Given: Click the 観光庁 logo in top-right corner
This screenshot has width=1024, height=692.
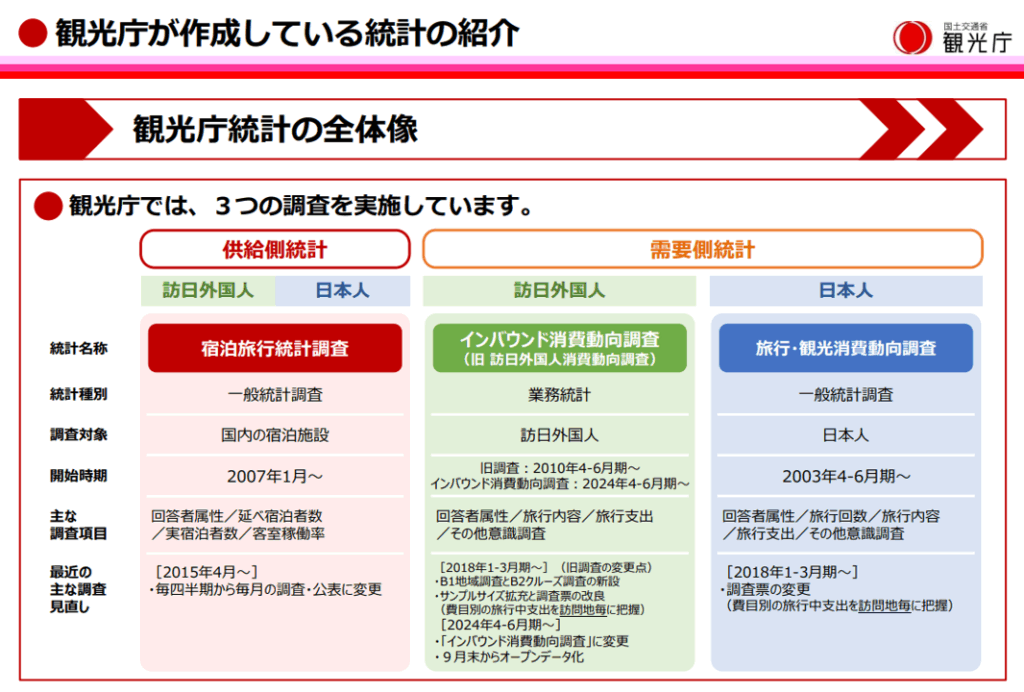Looking at the screenshot, I should (x=951, y=35).
